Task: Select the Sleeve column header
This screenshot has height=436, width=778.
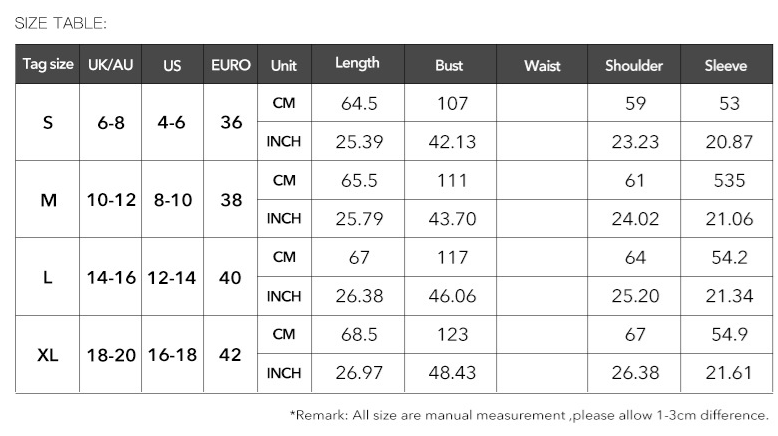Action: coord(726,65)
